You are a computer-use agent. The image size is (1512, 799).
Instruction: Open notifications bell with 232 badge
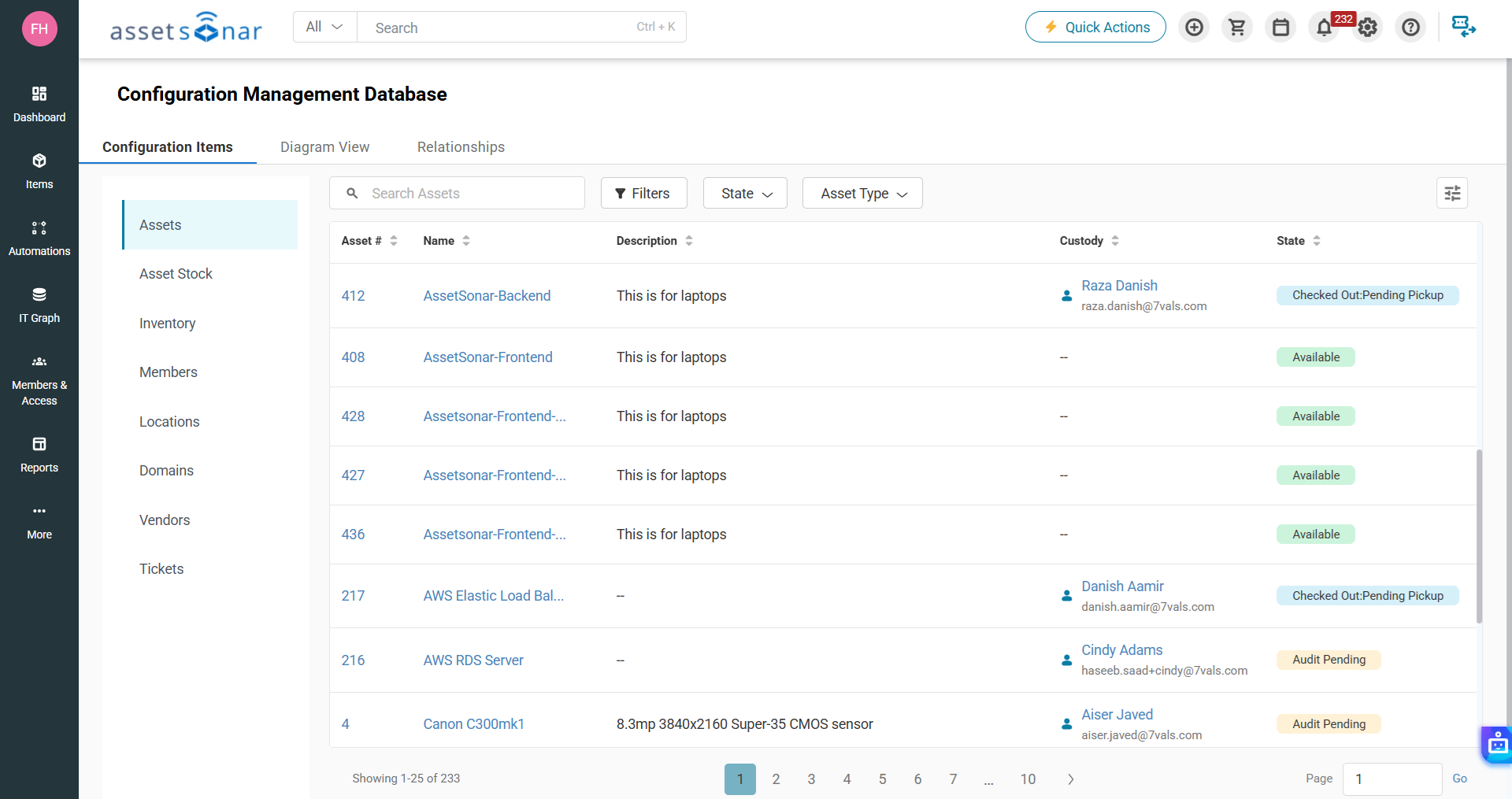[1325, 28]
